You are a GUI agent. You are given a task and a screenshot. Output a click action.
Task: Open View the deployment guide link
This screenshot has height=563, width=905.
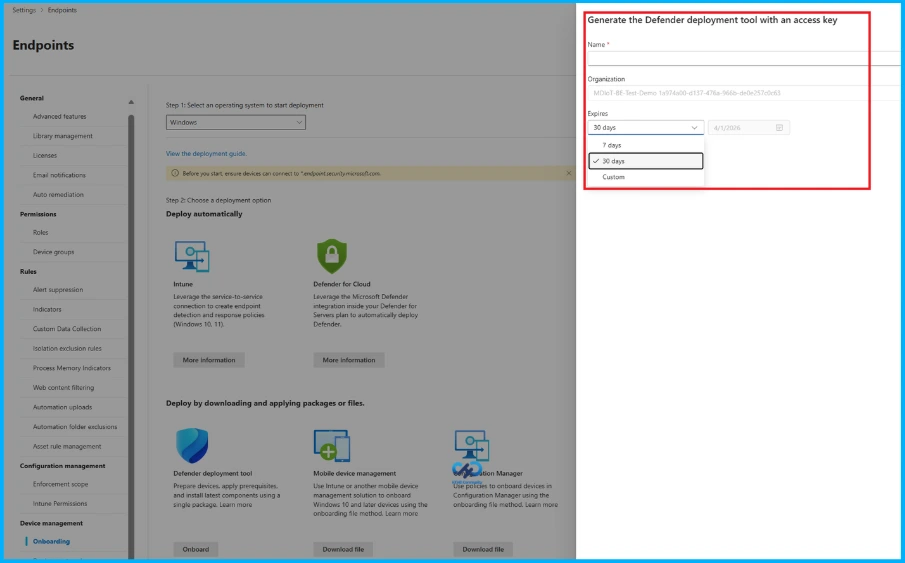click(x=206, y=154)
